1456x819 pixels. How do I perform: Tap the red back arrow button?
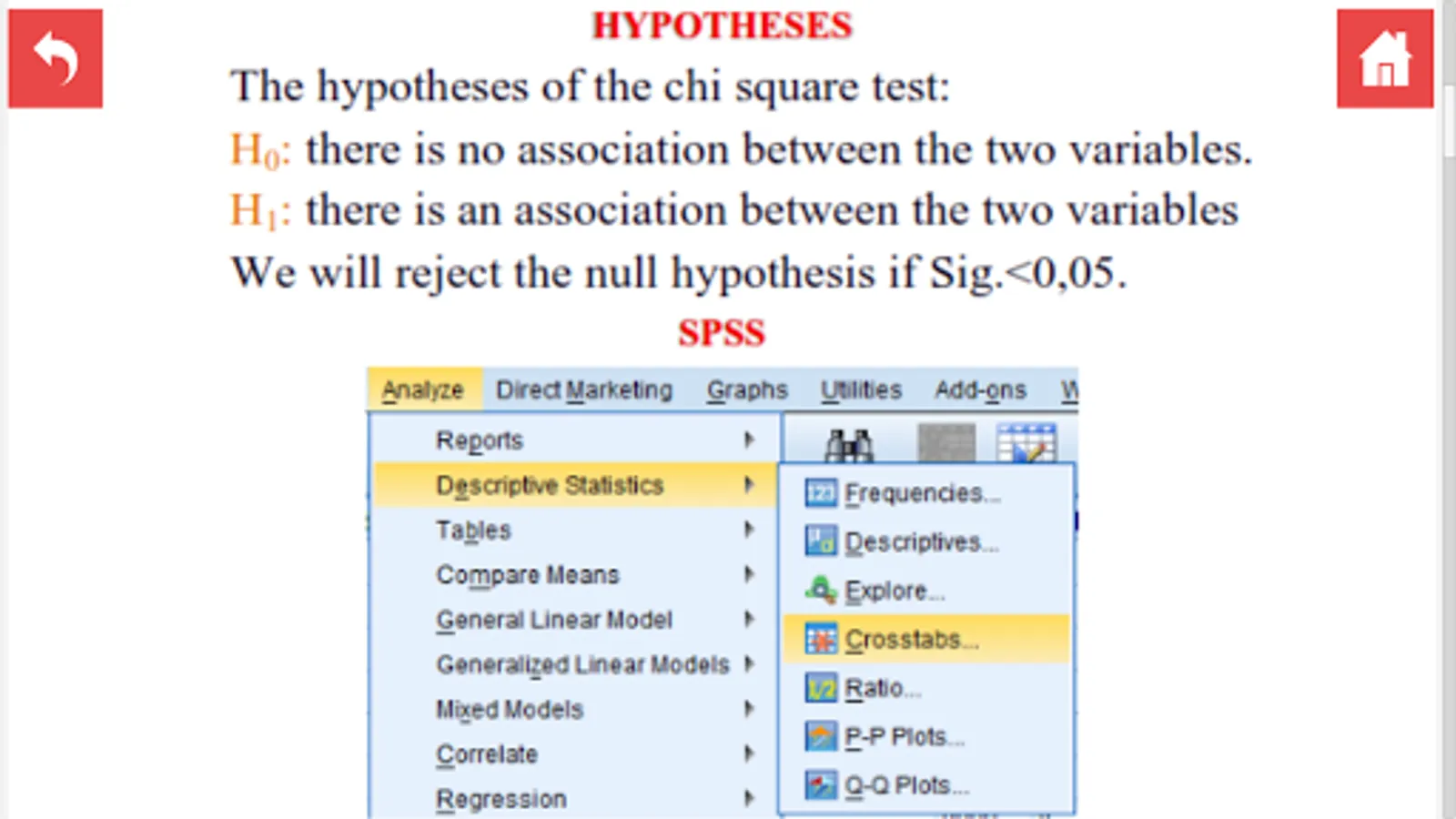(x=56, y=58)
